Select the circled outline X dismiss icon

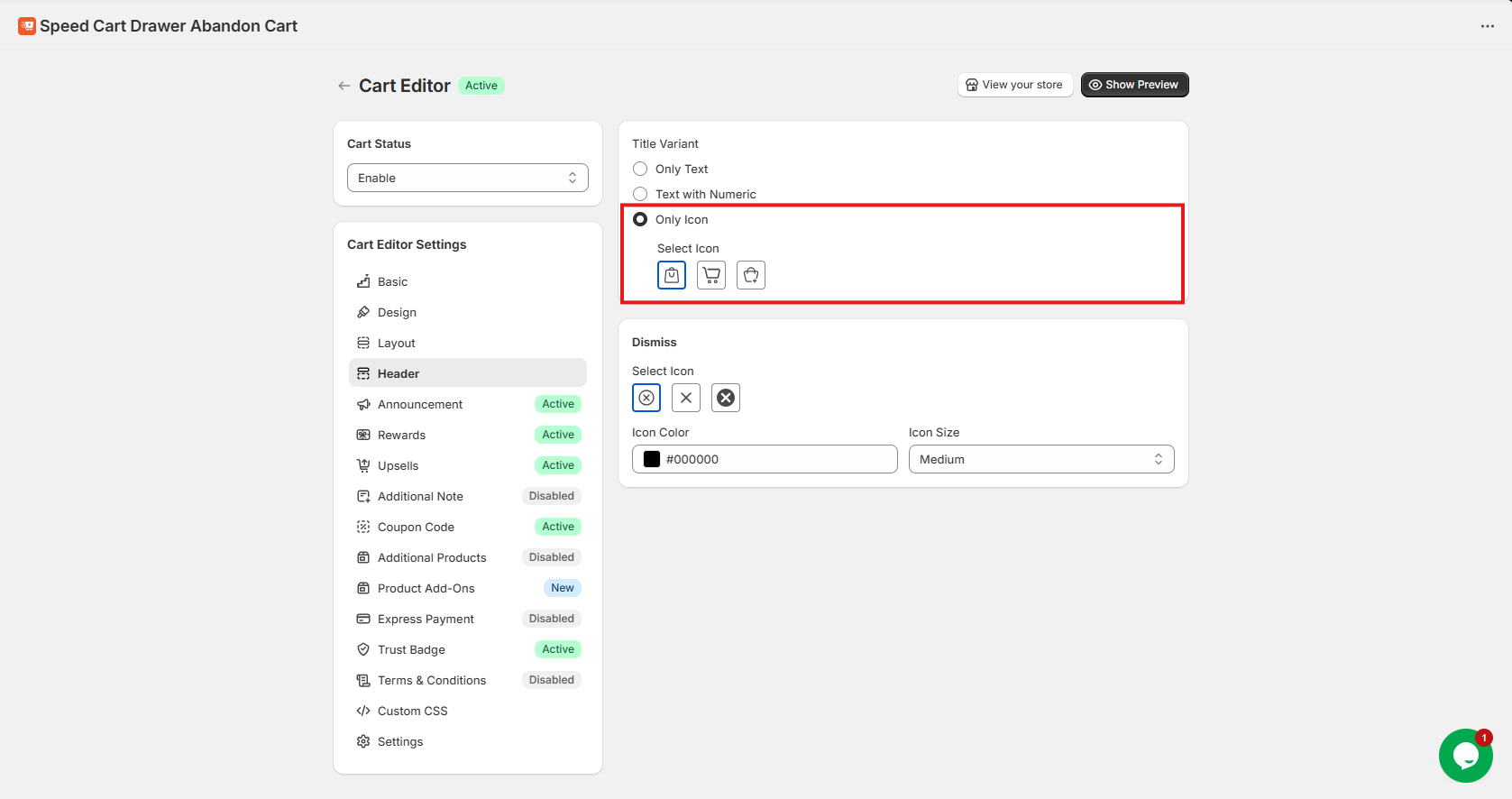(x=646, y=398)
